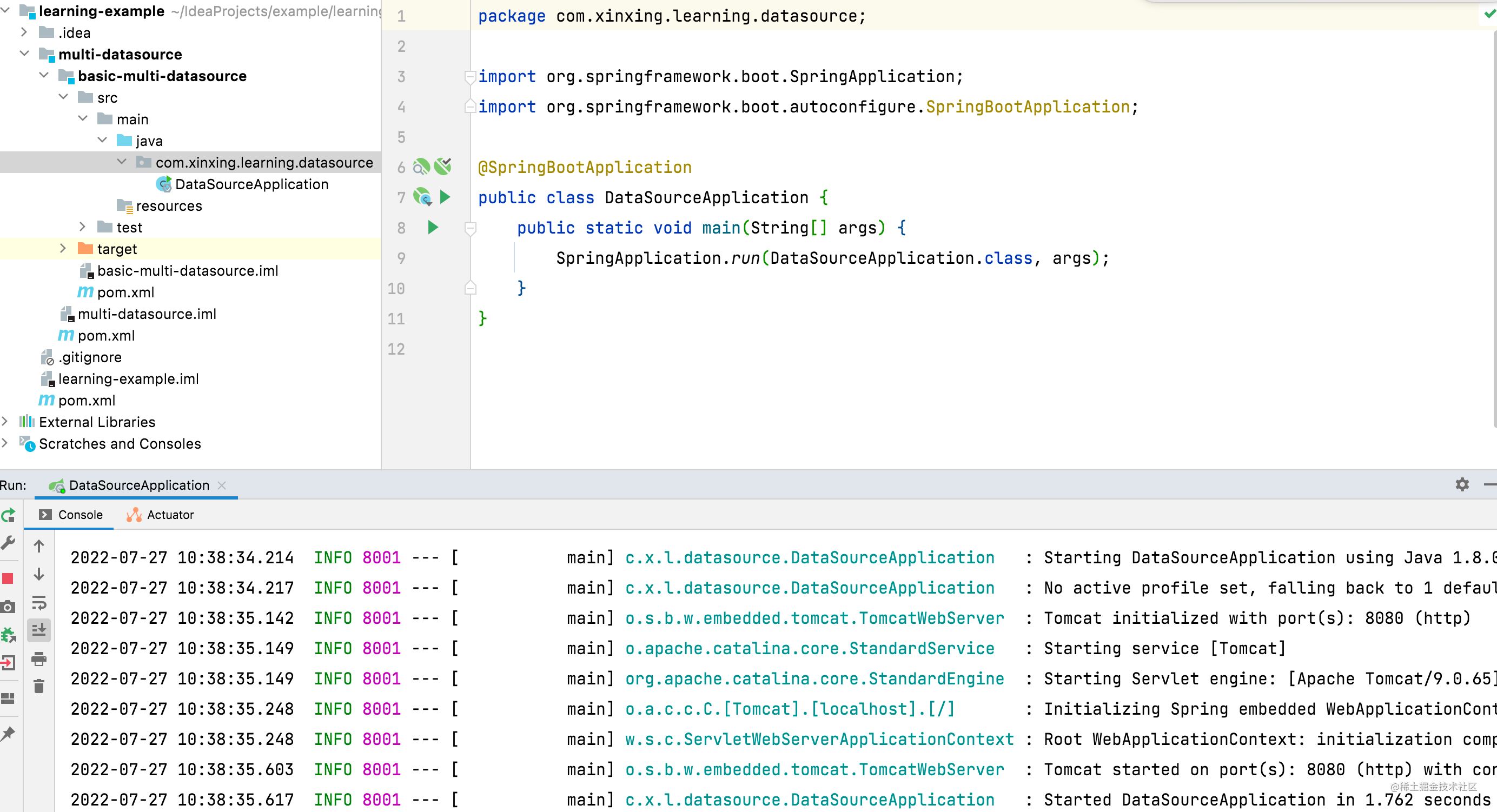Screen dimensions: 1497x812
Task: Clear console output with the trash icon
Action: [x=39, y=687]
